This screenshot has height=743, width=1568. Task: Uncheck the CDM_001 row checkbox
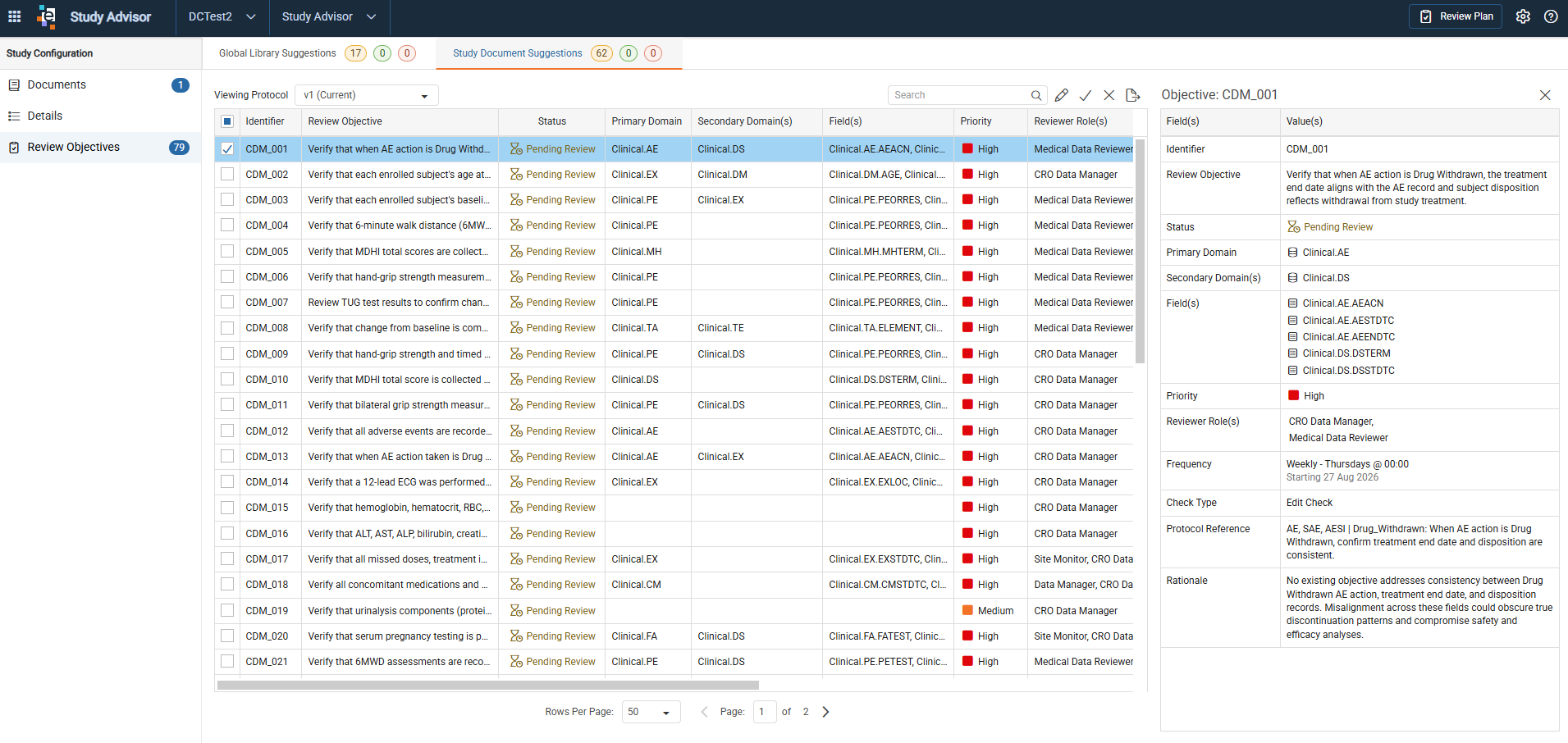click(x=227, y=149)
